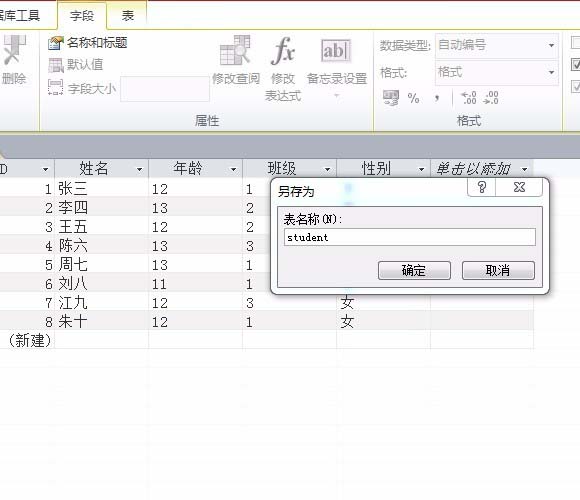Increase decimal places icon
Viewport: 580px width, 500px height.
[x=469, y=98]
